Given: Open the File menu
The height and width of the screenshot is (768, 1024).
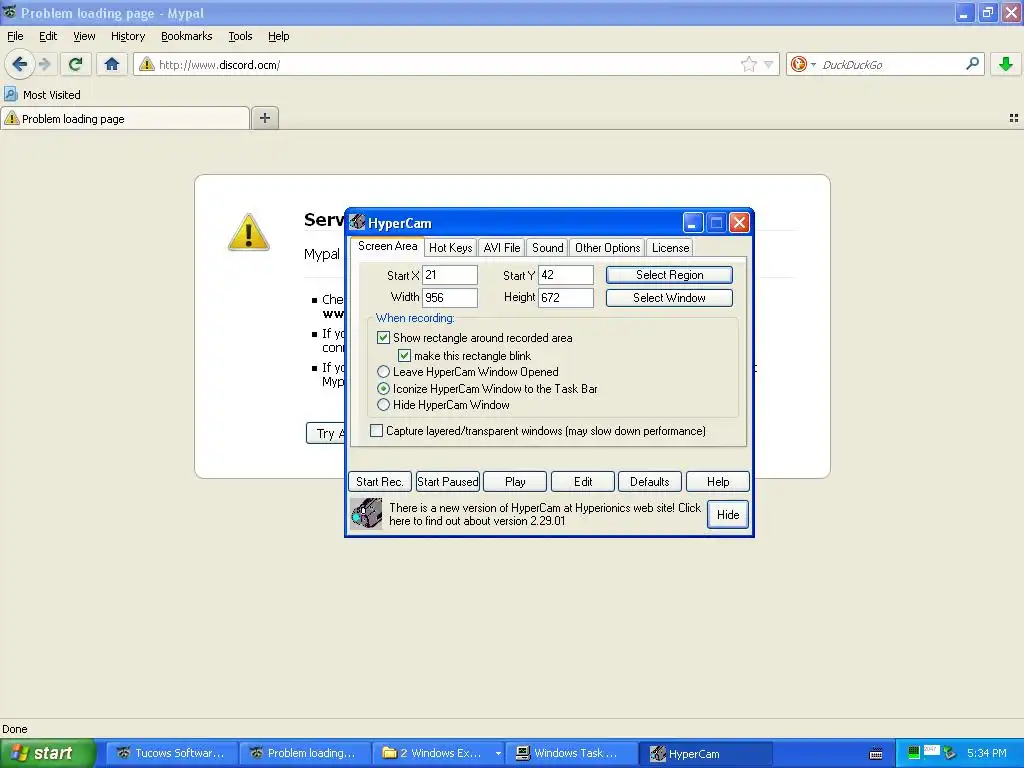Looking at the screenshot, I should 15,37.
